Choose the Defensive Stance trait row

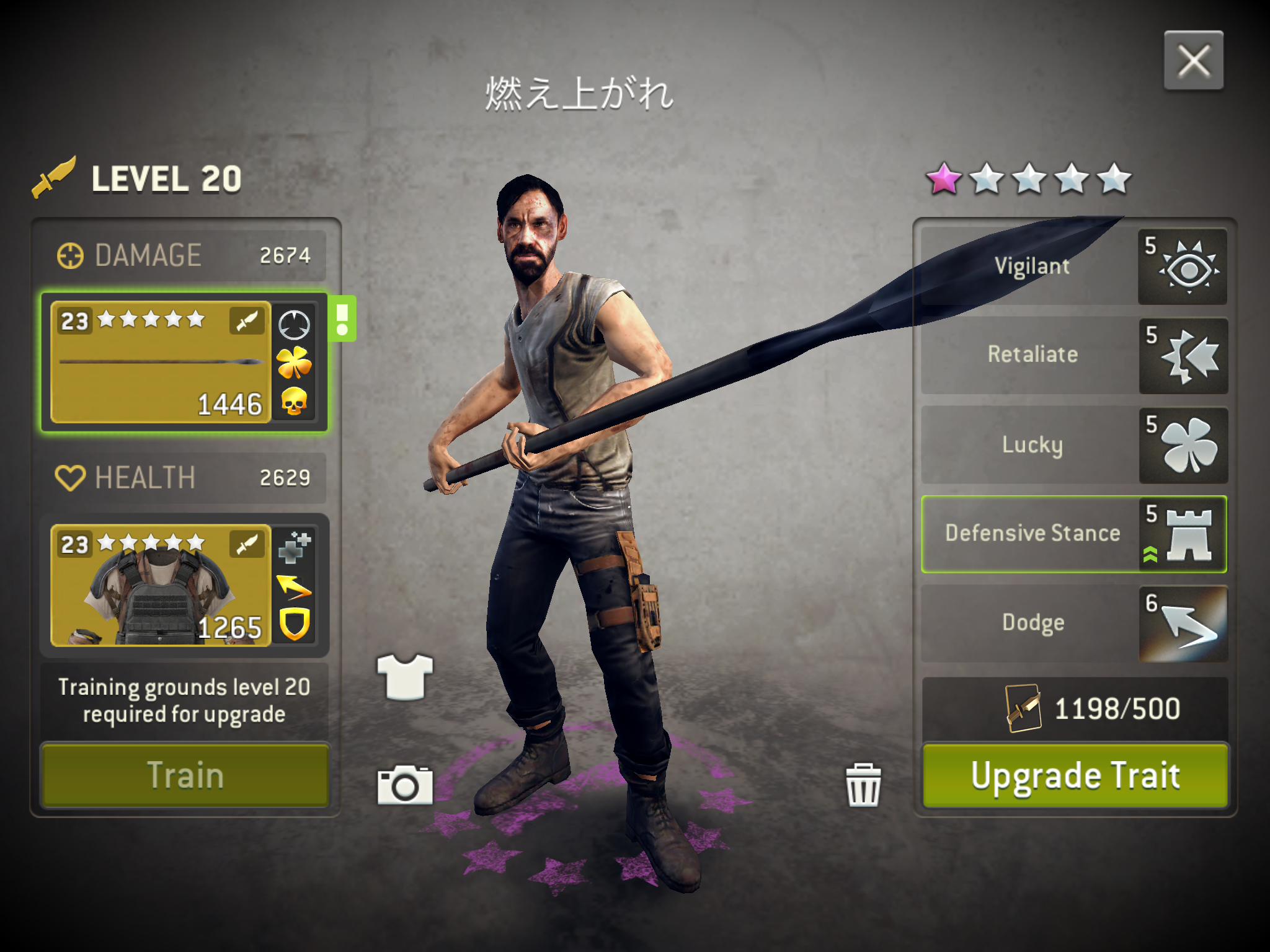(1074, 534)
